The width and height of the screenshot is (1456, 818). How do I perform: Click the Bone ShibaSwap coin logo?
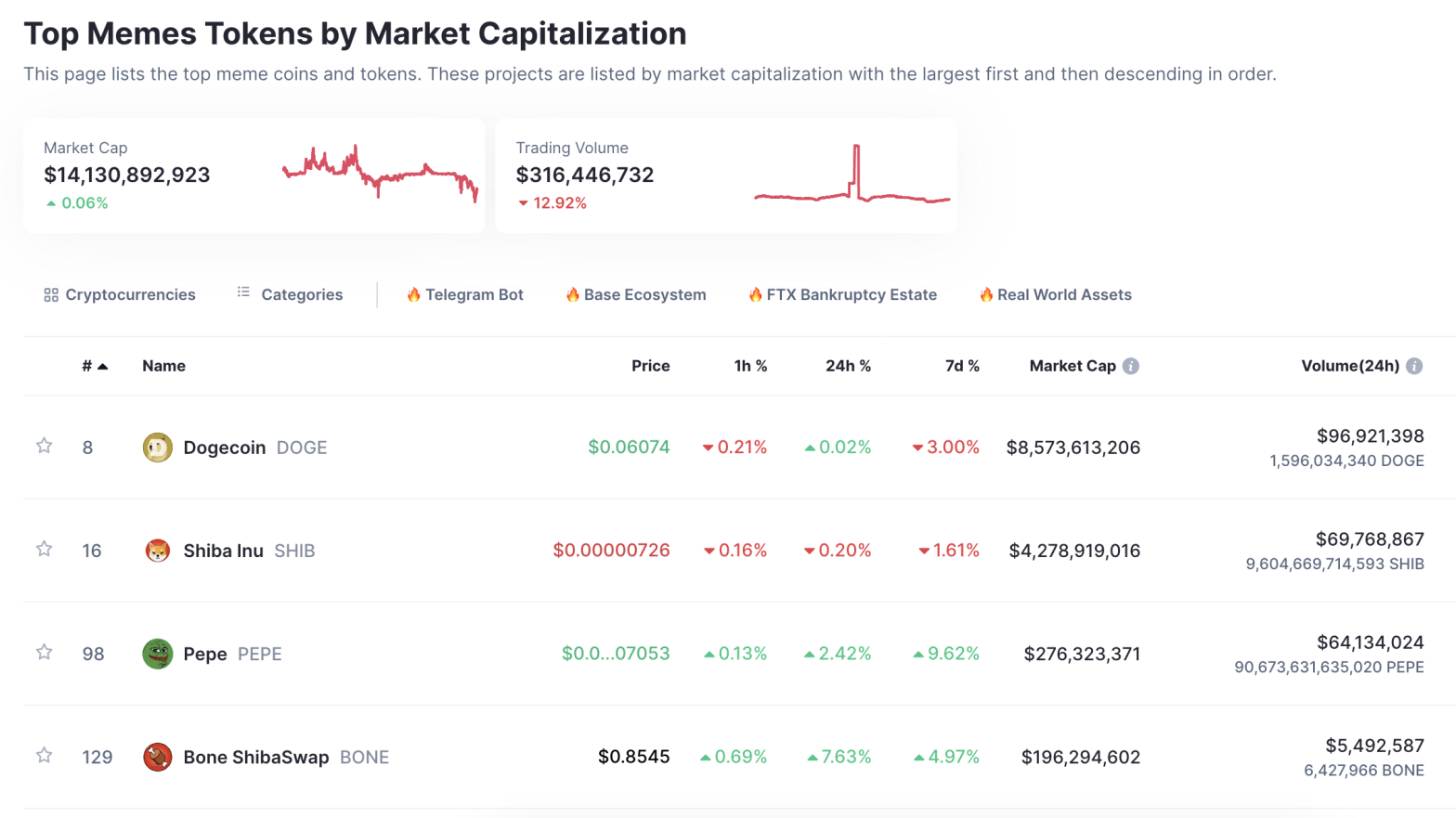pyautogui.click(x=158, y=757)
